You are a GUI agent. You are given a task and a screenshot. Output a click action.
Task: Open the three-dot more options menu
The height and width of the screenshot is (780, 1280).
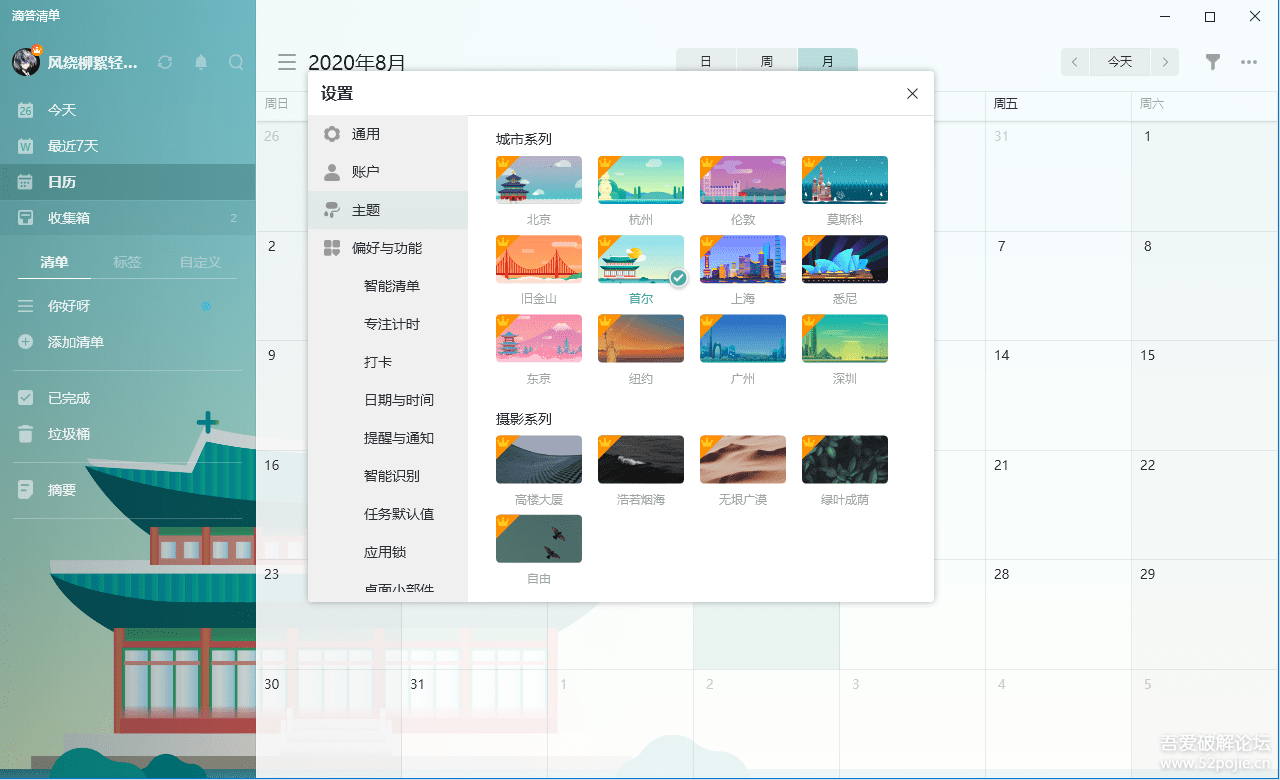click(1249, 62)
